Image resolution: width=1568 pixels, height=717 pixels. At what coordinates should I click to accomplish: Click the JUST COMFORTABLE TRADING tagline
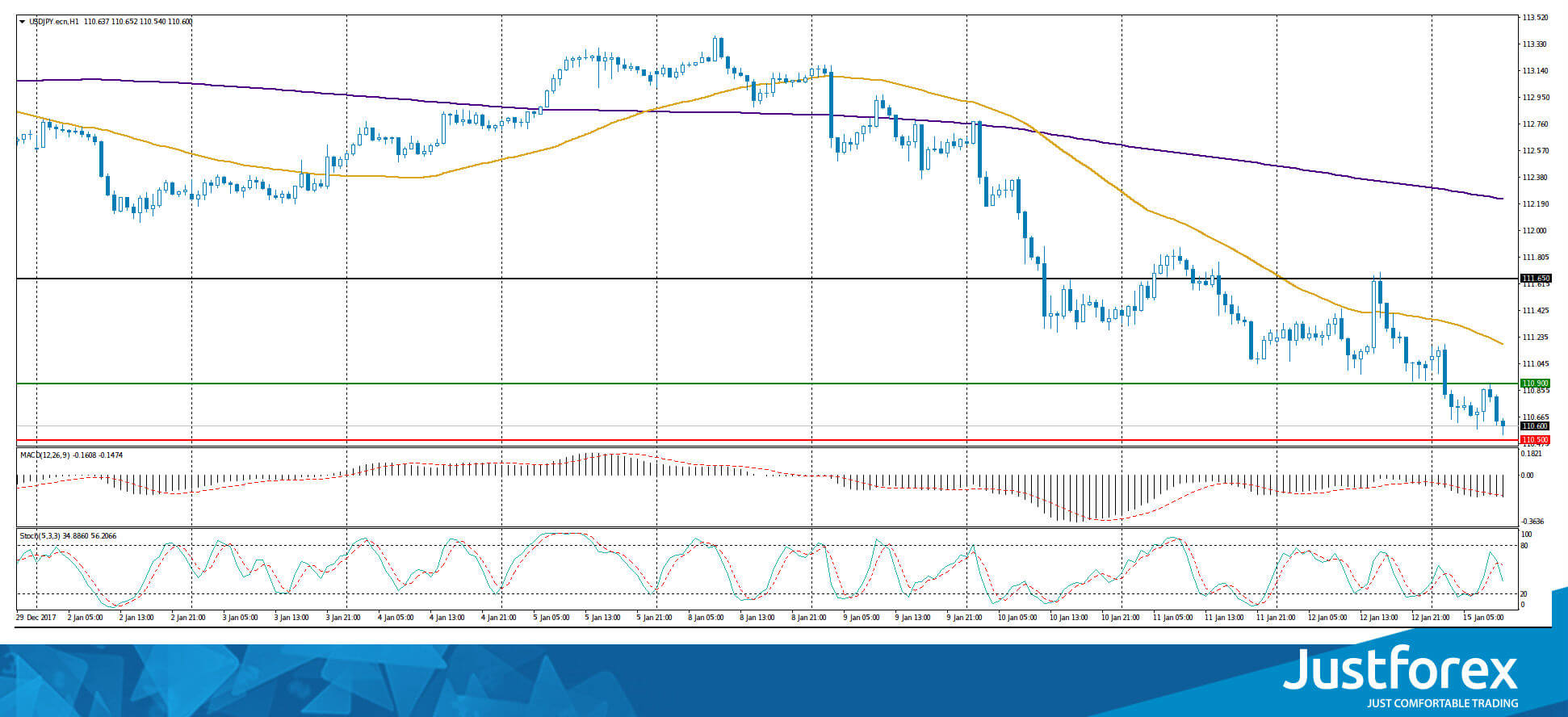(1442, 704)
